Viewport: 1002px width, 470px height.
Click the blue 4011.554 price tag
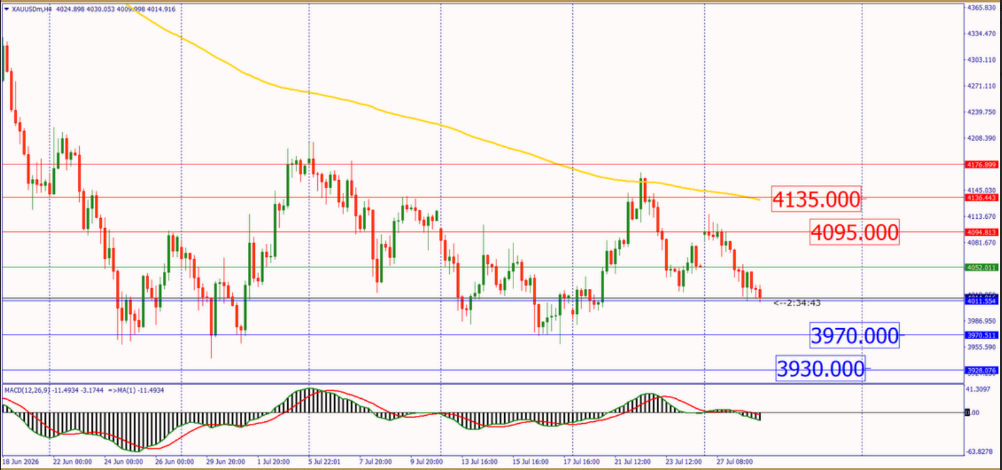click(981, 300)
